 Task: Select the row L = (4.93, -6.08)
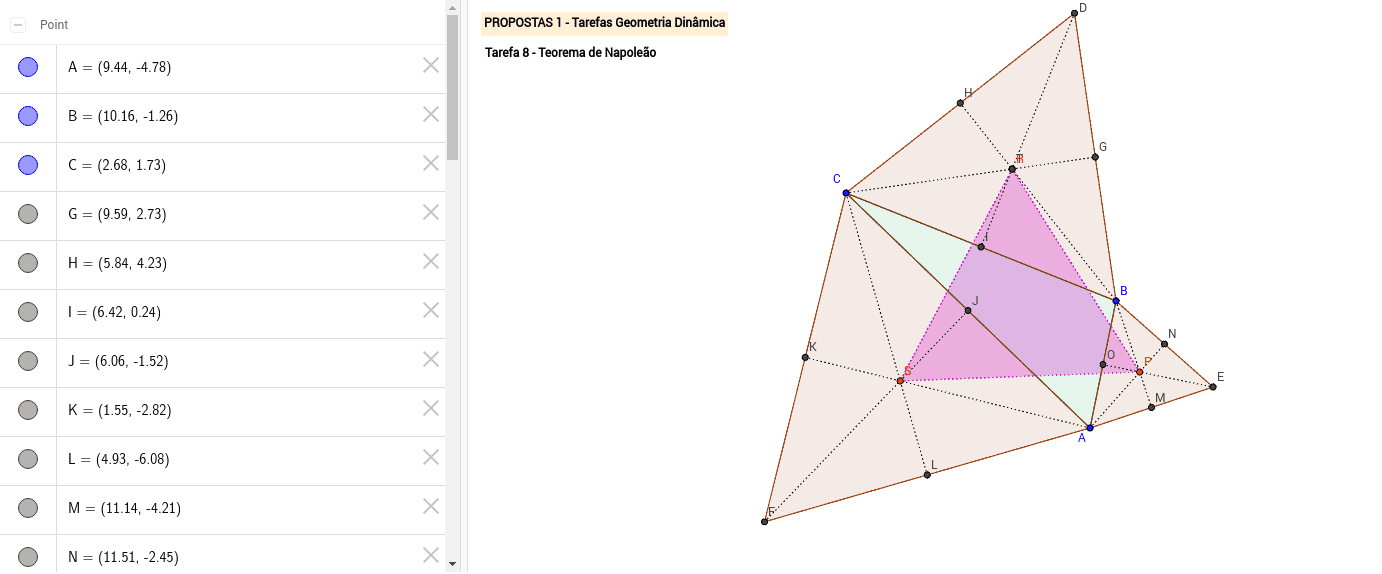[222, 460]
